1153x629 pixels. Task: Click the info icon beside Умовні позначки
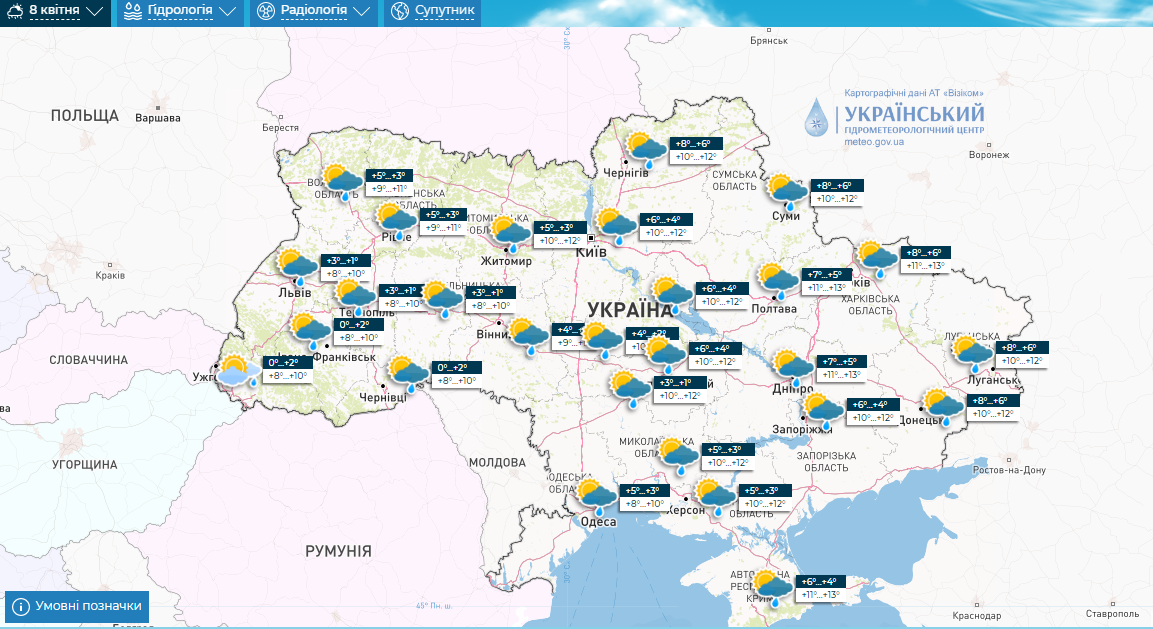pyautogui.click(x=23, y=606)
